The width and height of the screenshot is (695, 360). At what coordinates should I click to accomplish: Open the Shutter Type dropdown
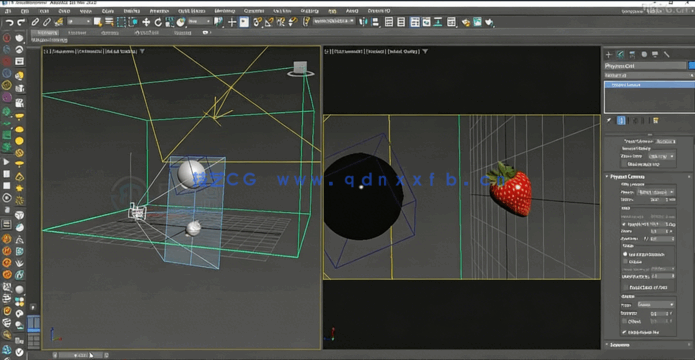(656, 305)
